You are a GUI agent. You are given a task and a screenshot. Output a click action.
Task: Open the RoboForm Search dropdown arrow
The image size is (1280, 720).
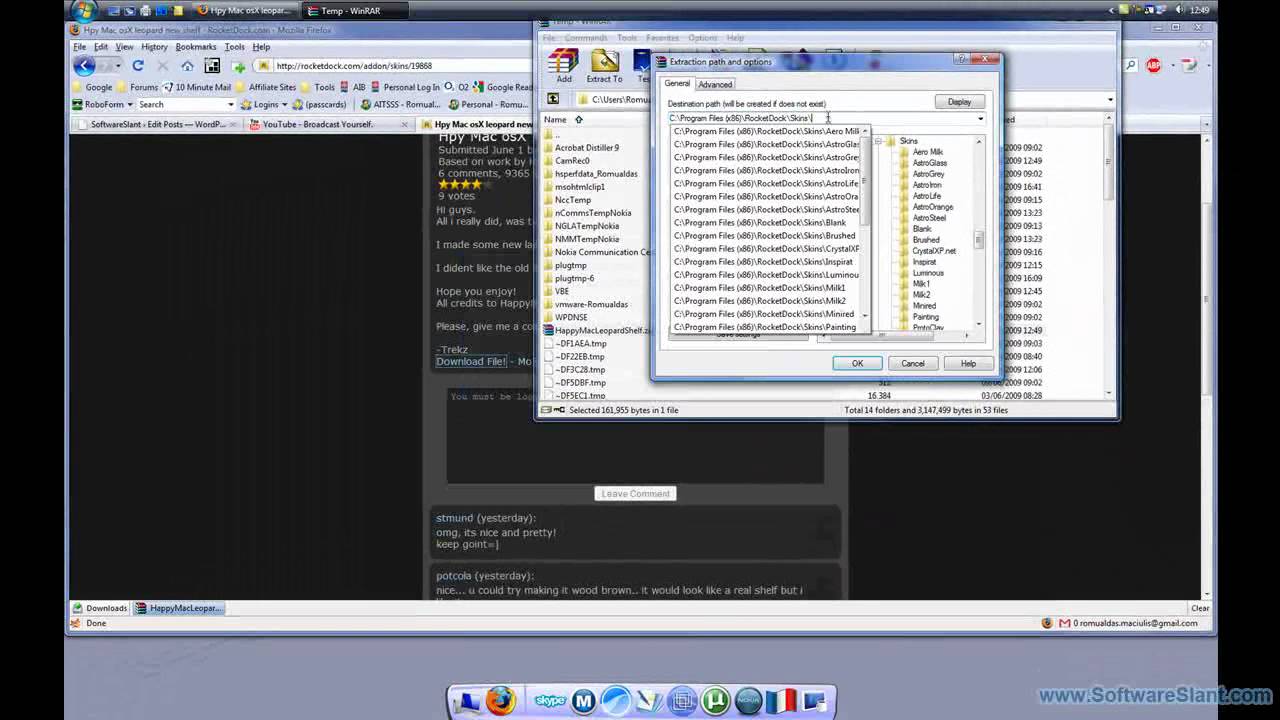point(231,104)
